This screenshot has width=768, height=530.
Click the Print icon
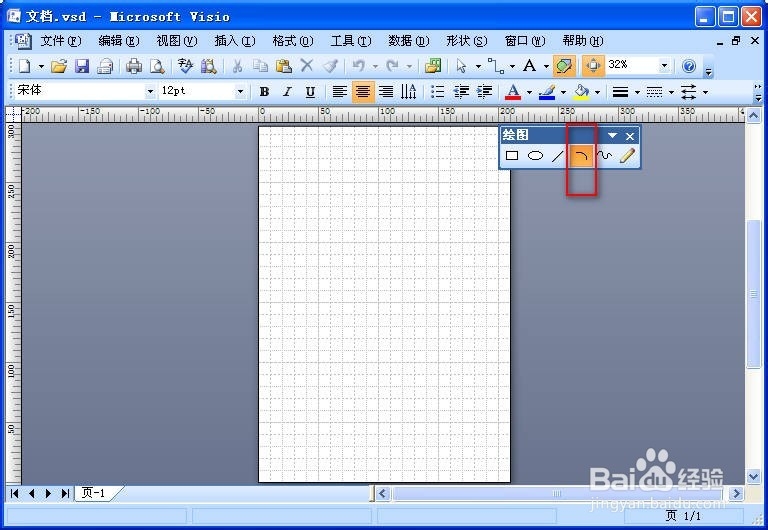[134, 66]
